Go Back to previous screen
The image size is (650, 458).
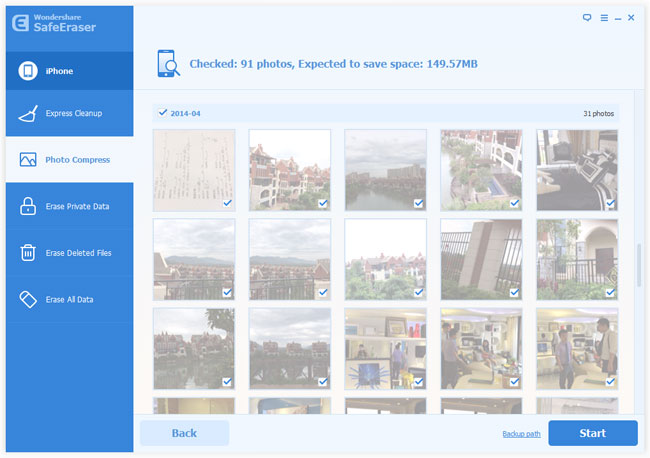point(184,433)
